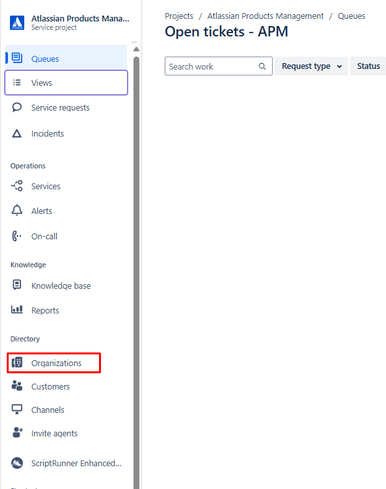Viewport: 386px width, 489px height.
Task: Click the Projects breadcrumb link
Action: tap(179, 16)
